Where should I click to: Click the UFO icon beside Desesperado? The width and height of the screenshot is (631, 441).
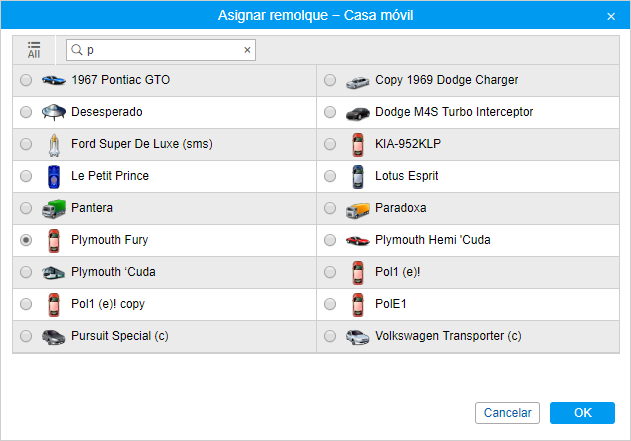click(x=53, y=112)
